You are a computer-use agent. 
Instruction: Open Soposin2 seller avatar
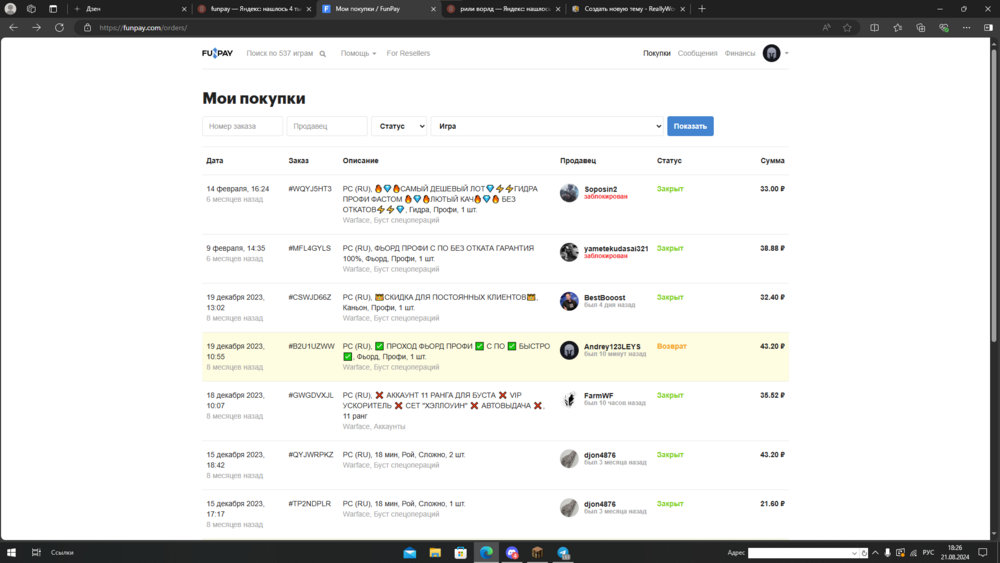pyautogui.click(x=569, y=193)
